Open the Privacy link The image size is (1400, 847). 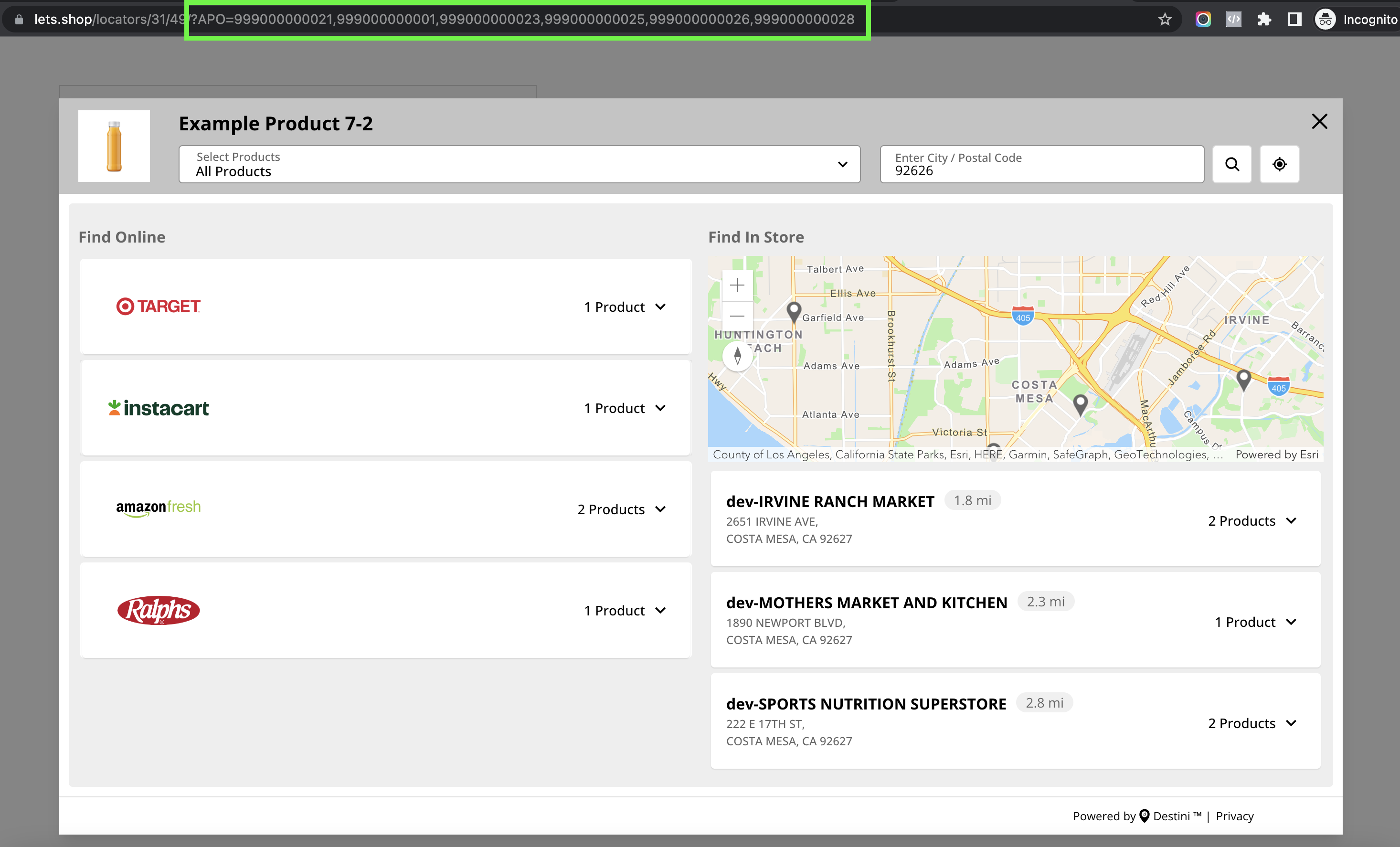(x=1234, y=816)
